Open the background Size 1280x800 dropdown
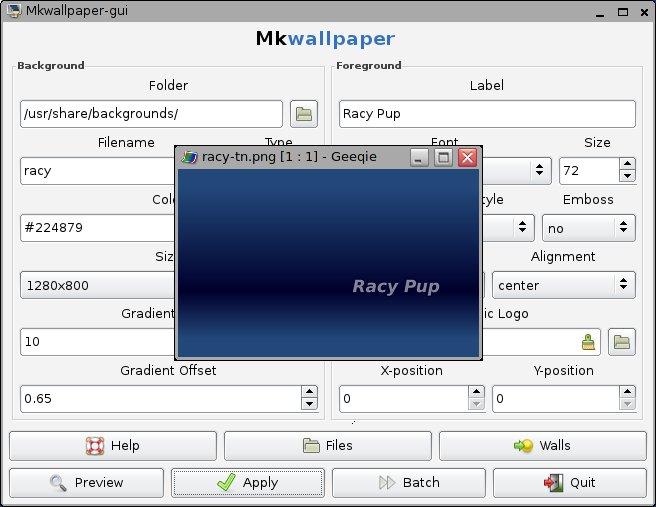Viewport: 656px width, 507px height. 97,285
